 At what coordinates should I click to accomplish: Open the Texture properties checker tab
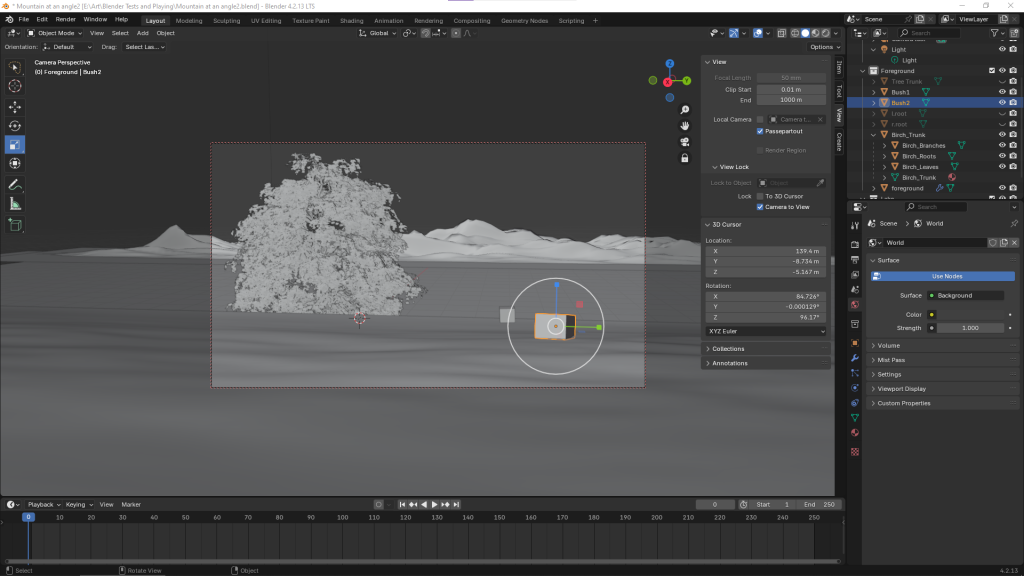pos(855,452)
